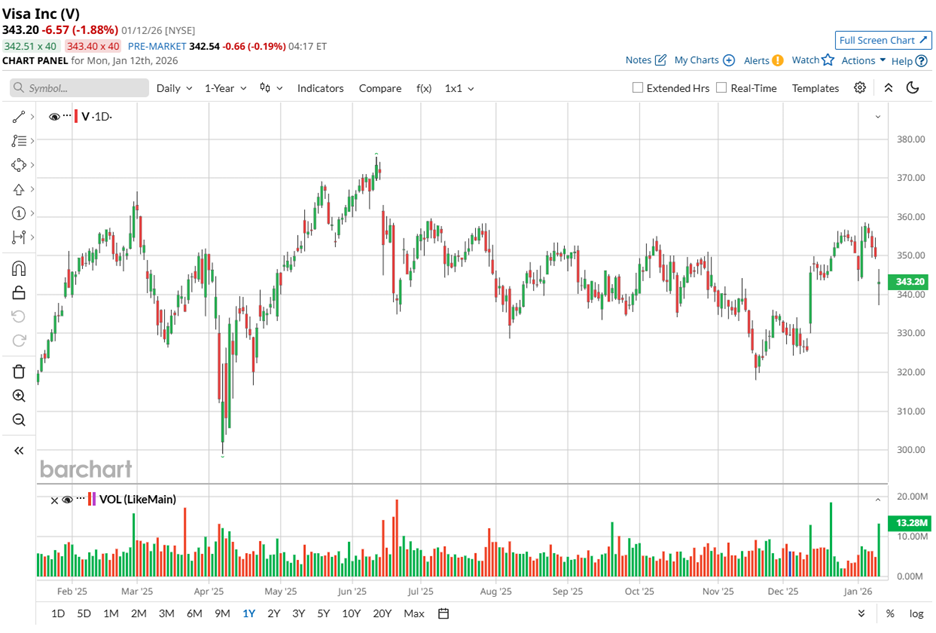Open the 1x1 grid layout dropdown
Image resolution: width=936 pixels, height=633 pixels.
pos(459,88)
